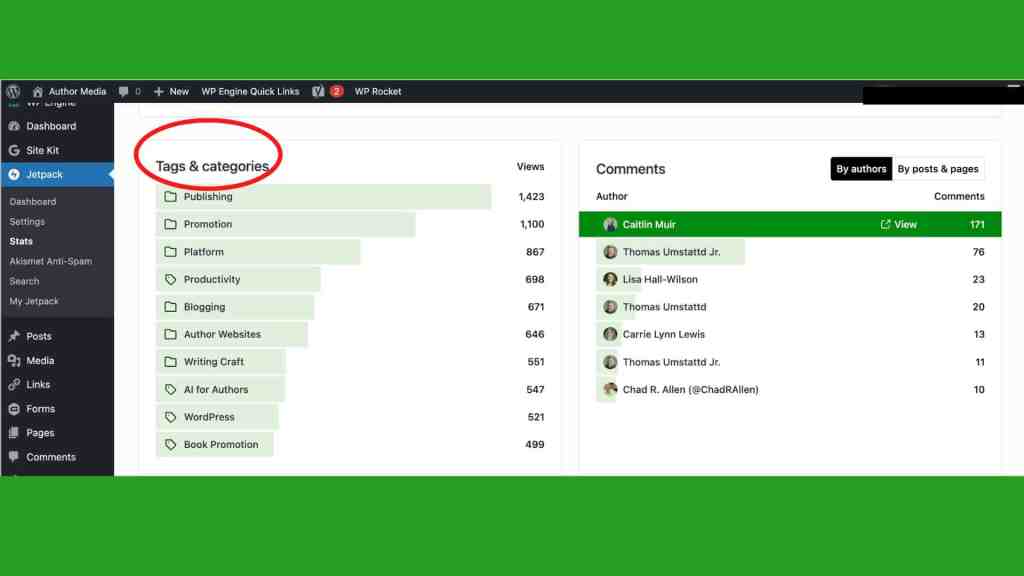Click the folder icon beside Platform
Screen dimensions: 1024x576
(170, 251)
